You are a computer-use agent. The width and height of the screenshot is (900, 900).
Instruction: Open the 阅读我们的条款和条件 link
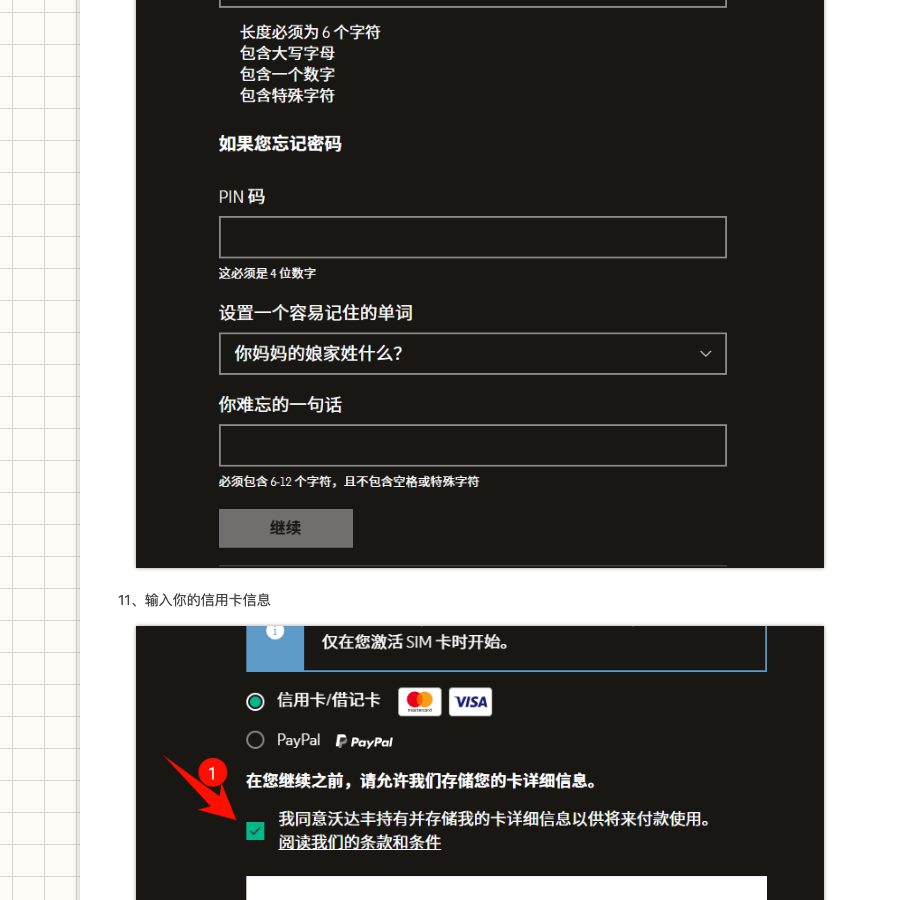pos(360,842)
